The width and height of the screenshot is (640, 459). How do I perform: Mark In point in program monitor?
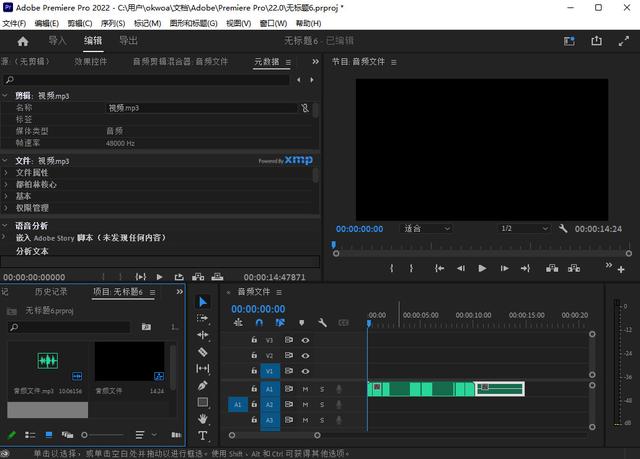pyautogui.click(x=391, y=268)
